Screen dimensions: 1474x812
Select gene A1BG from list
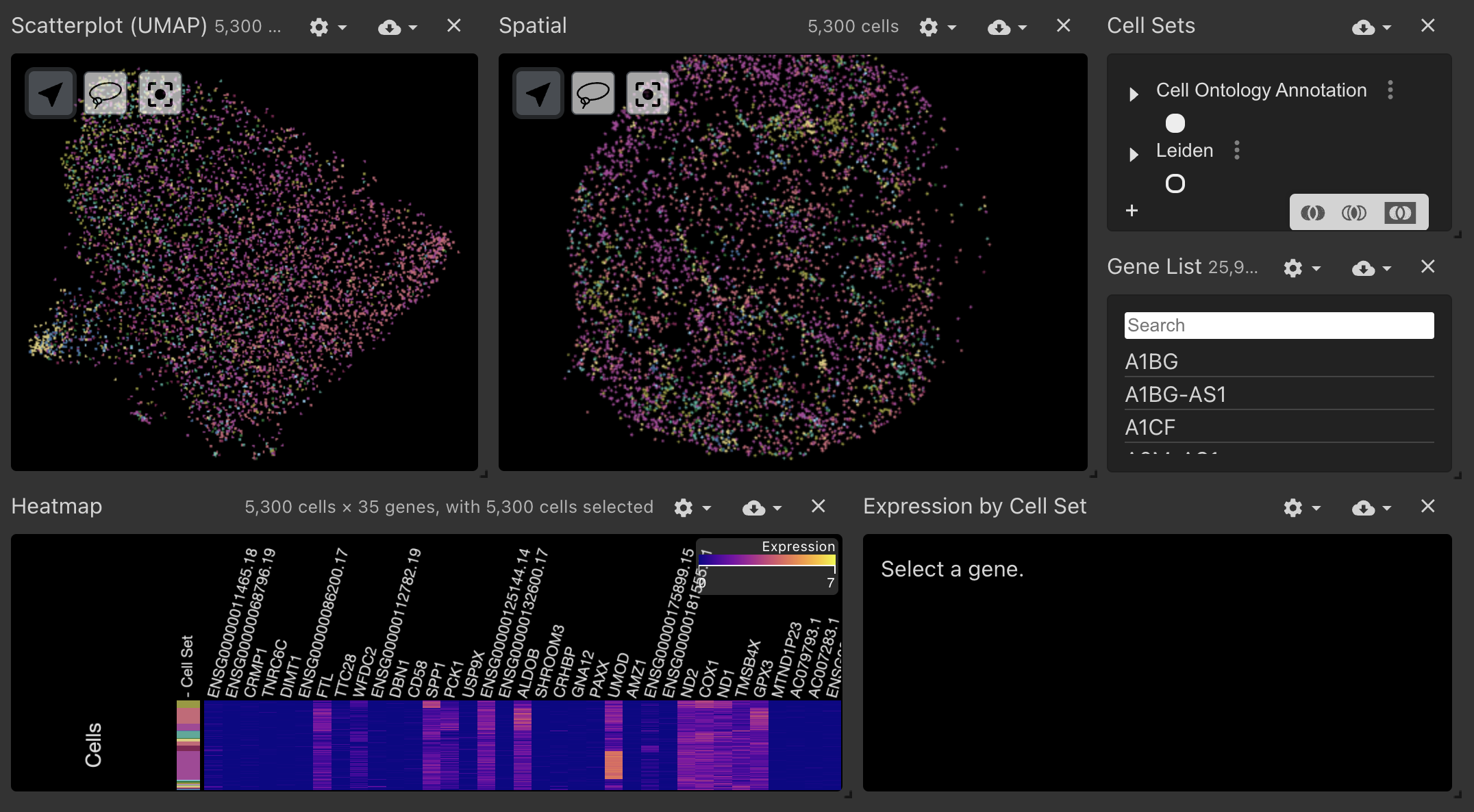coord(1151,361)
